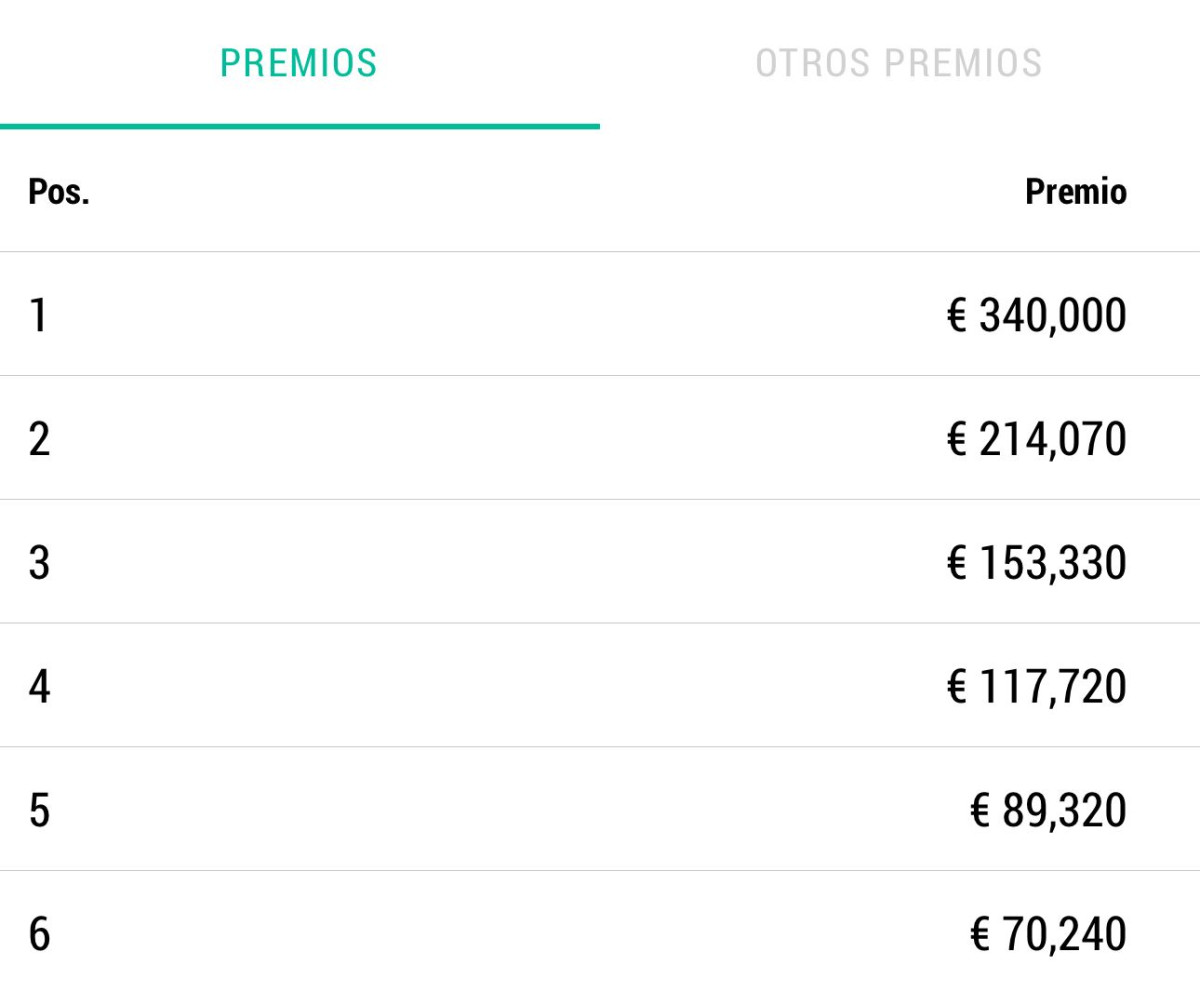Open the OTROS PREMIOS tab
Image resolution: width=1200 pixels, height=992 pixels.
click(x=898, y=63)
